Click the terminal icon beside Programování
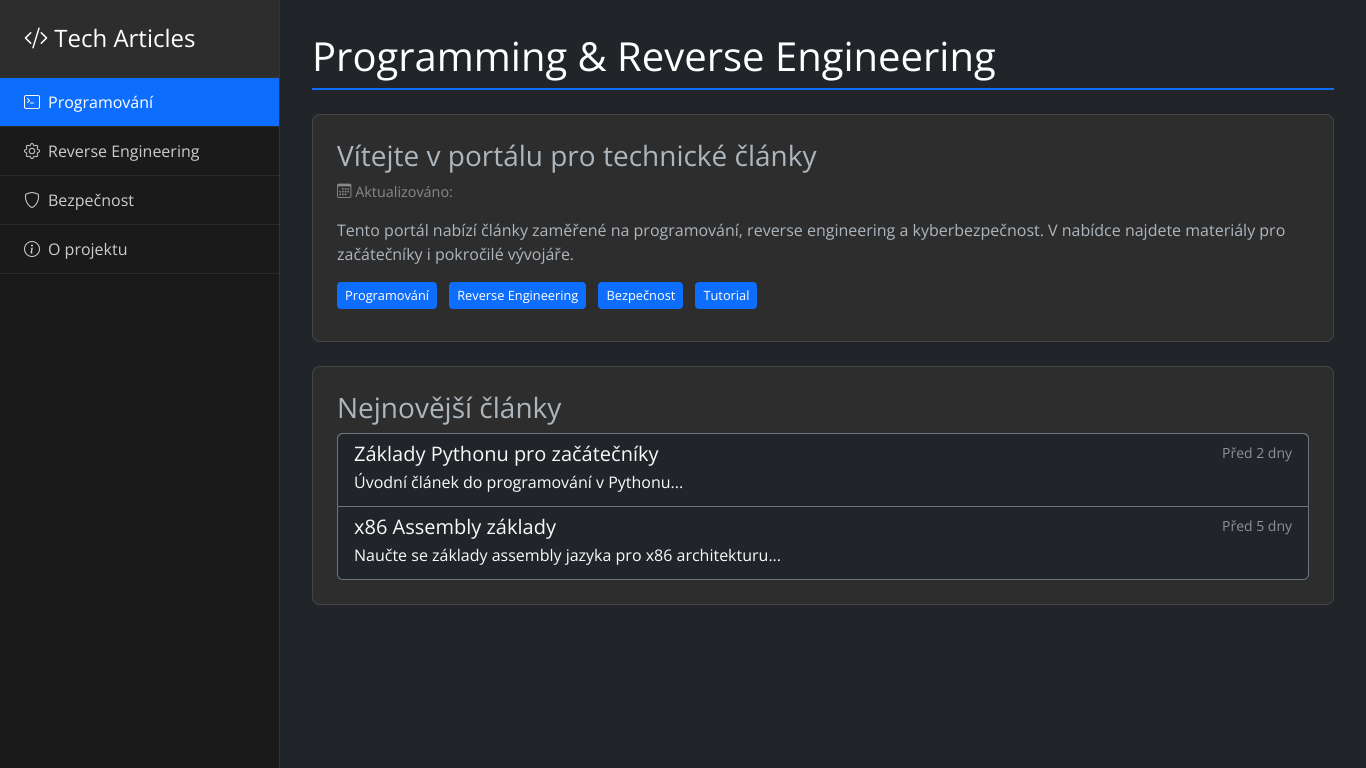The image size is (1366, 768). [31, 101]
